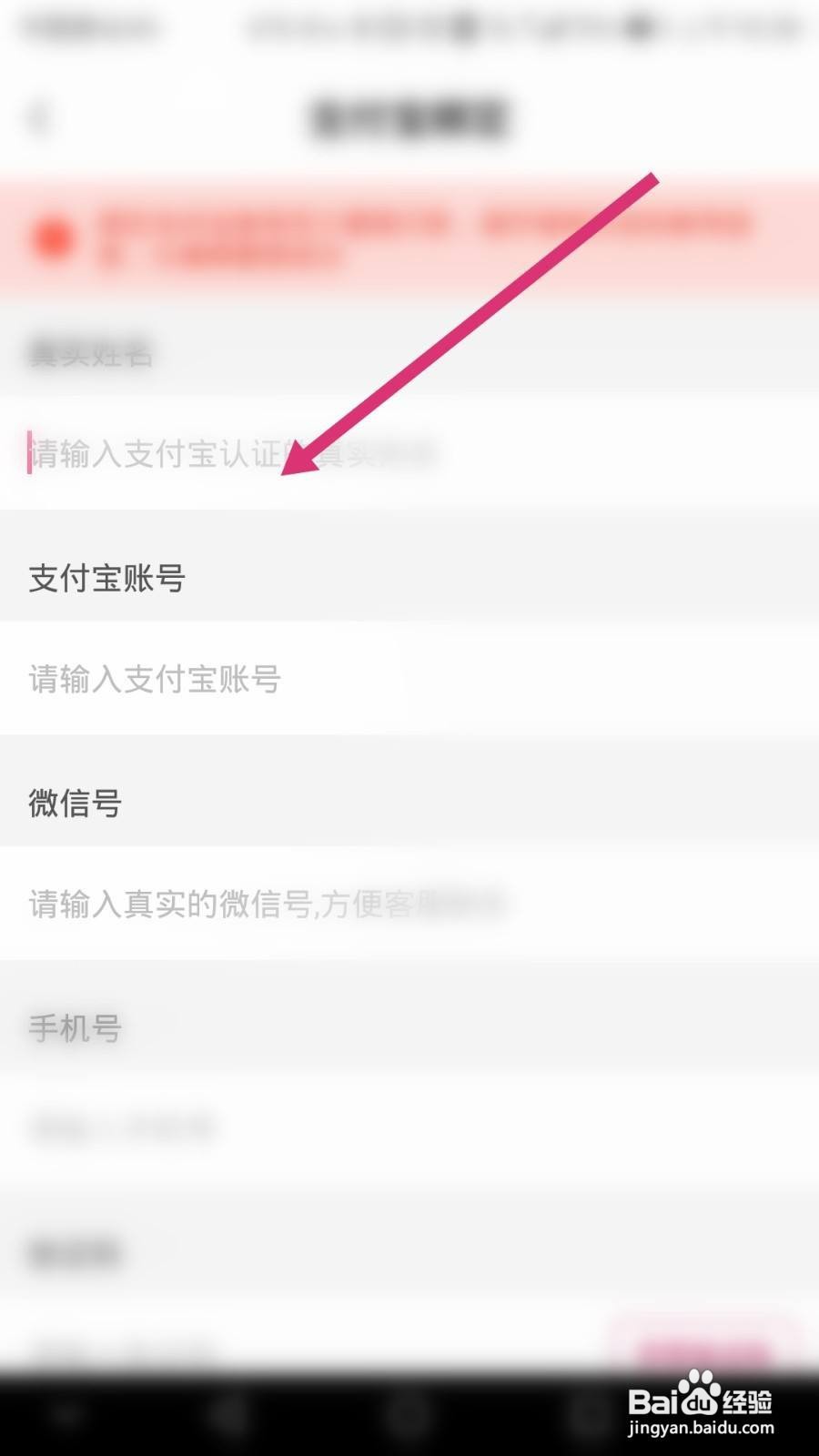819x1456 pixels.
Task: Click the 微信号 section label
Action: [x=75, y=803]
